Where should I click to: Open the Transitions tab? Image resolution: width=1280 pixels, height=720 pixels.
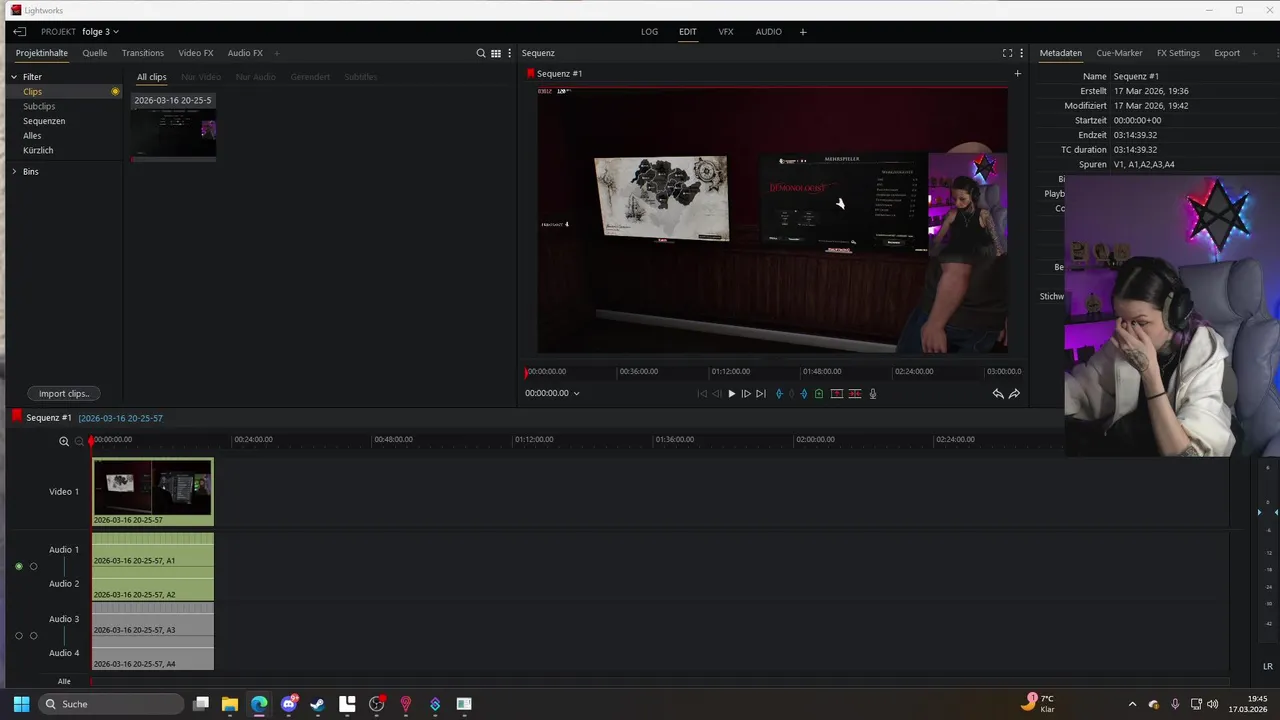tap(143, 53)
